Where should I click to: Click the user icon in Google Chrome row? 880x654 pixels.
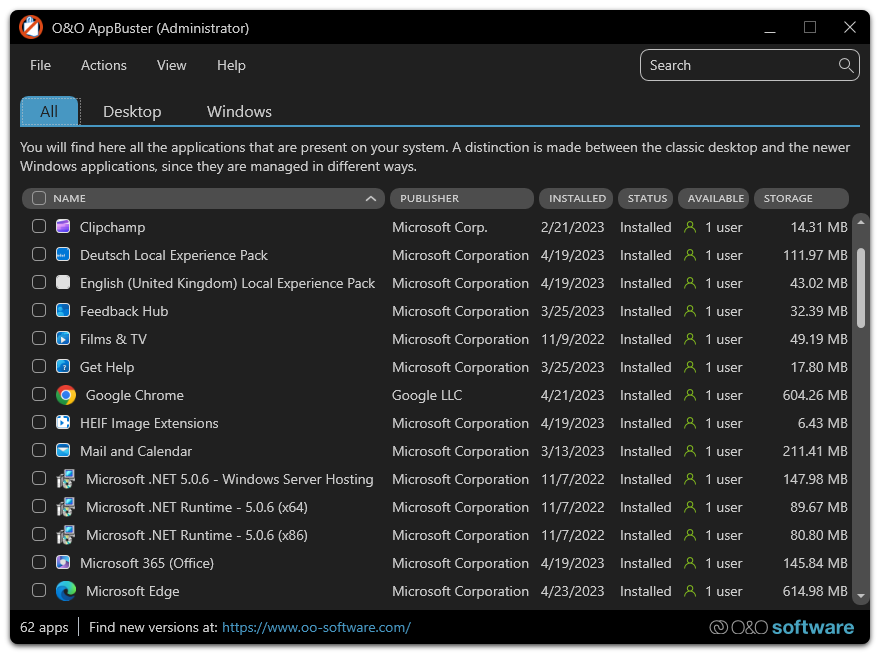[690, 395]
